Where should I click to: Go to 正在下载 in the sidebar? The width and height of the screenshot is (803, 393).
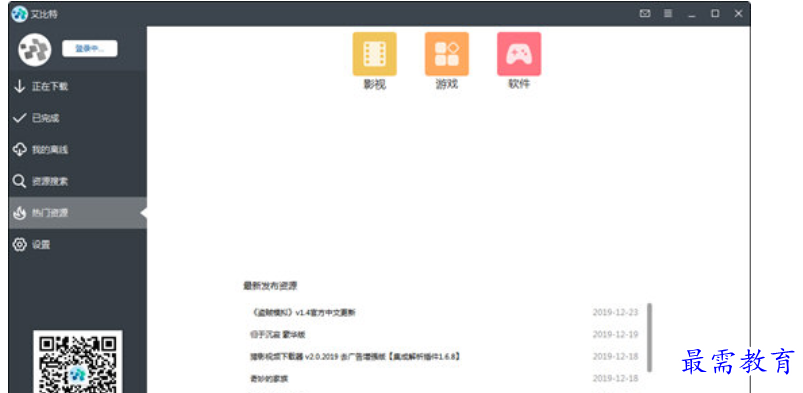point(78,86)
